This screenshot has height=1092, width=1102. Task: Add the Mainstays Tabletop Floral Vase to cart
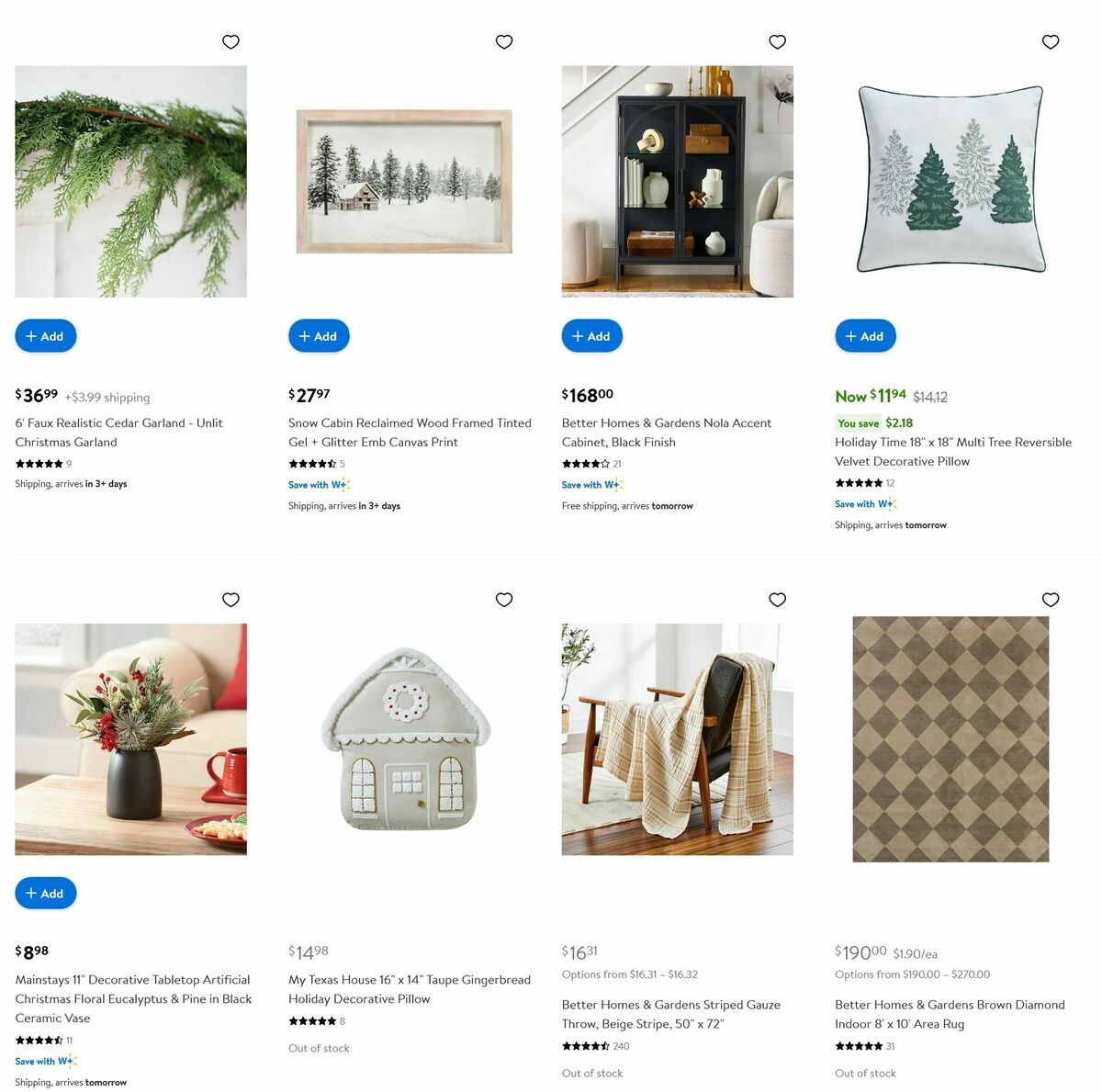tap(46, 894)
